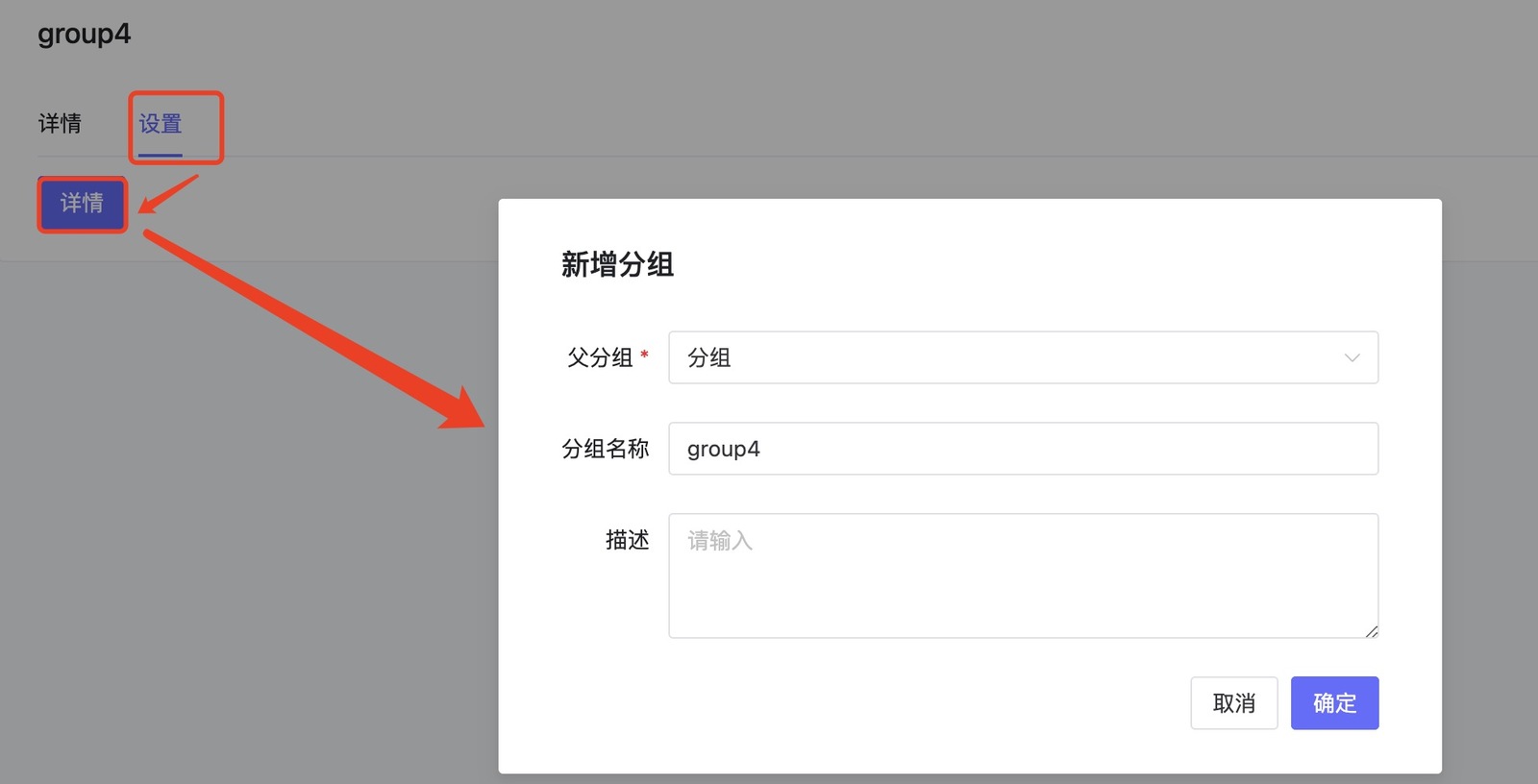
Task: Click the group4 page heading
Action: coord(84,35)
